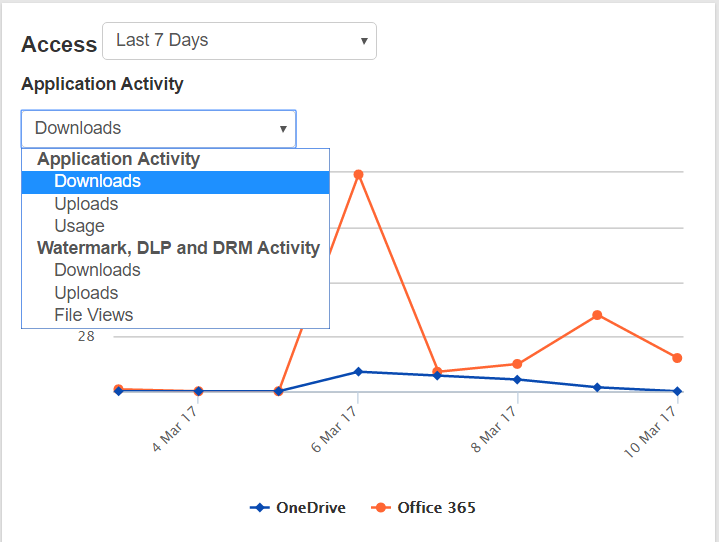This screenshot has width=719, height=542.
Task: Collapse the Downloads activity type combo box
Action: [x=159, y=128]
